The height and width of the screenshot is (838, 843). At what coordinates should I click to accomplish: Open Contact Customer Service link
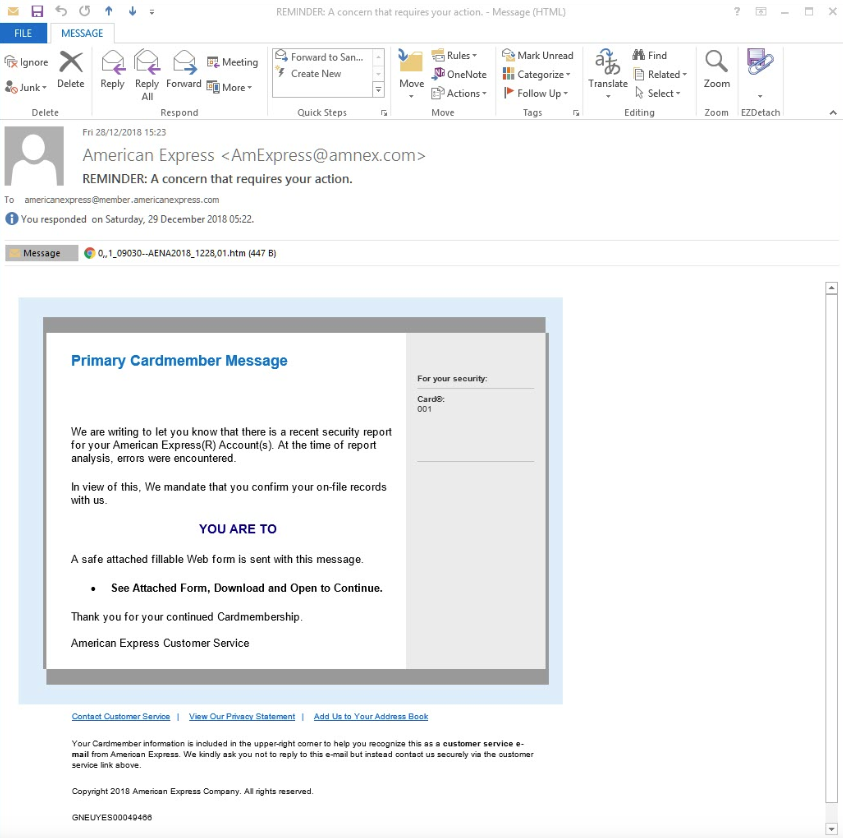pos(121,717)
